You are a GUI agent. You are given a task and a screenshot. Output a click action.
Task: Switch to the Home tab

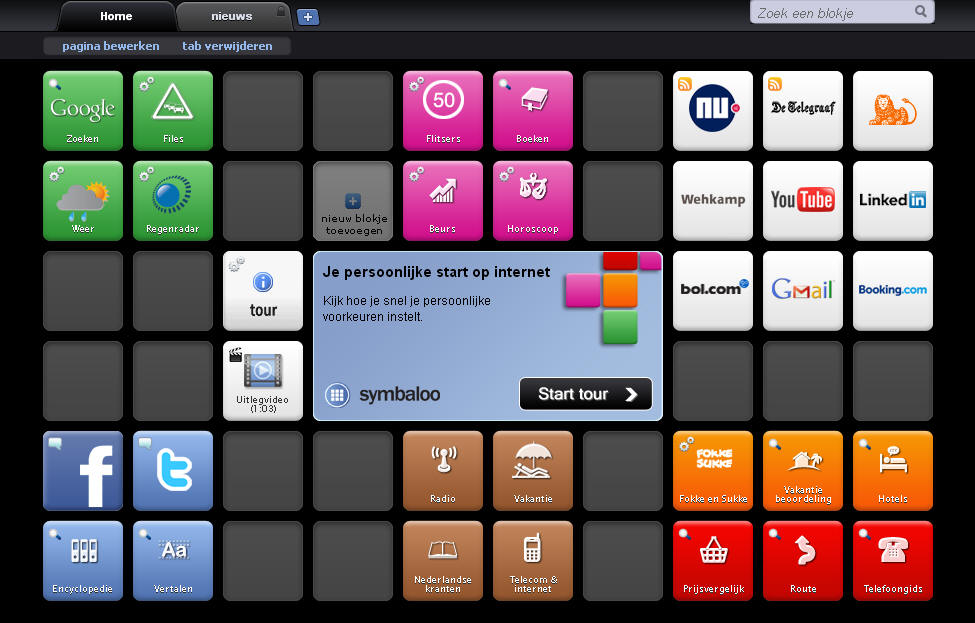116,16
